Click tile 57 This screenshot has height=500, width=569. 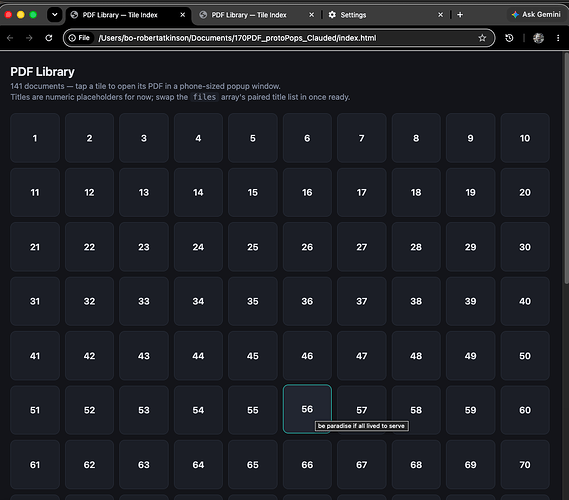pos(361,410)
